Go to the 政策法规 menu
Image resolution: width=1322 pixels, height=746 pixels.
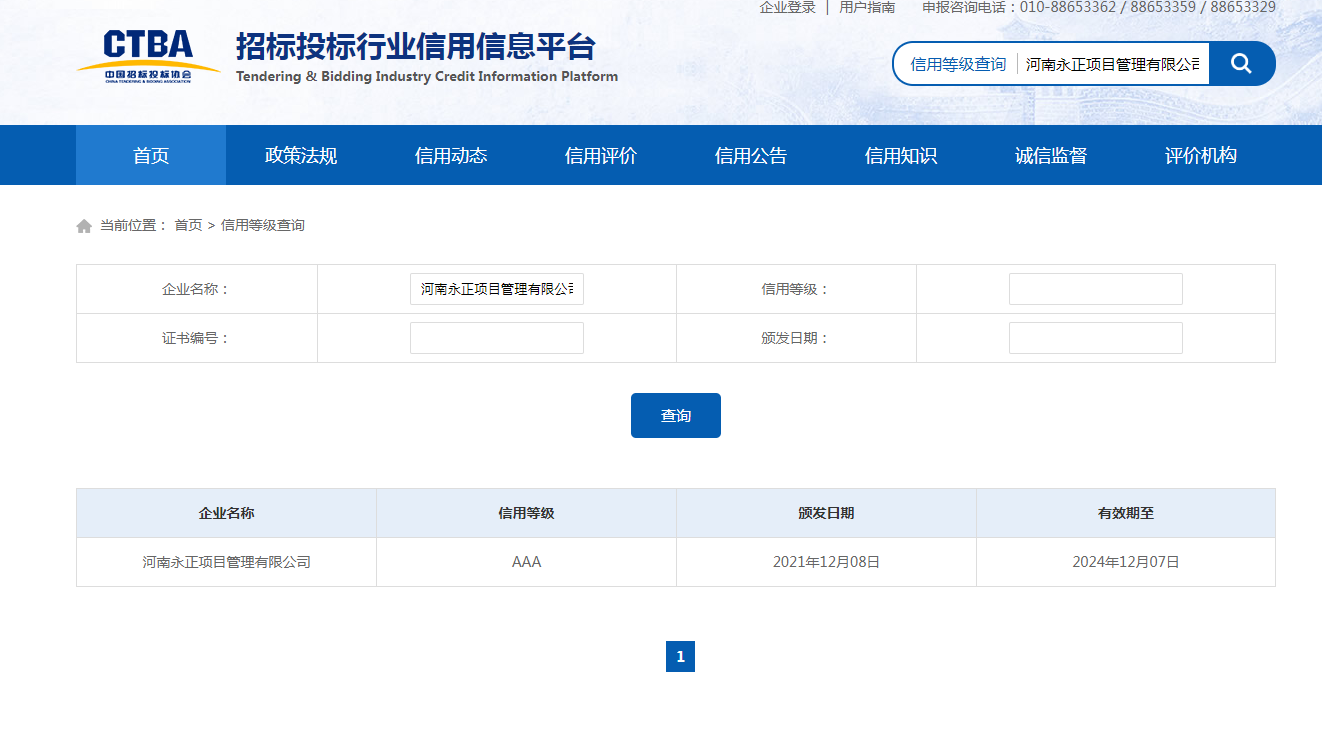click(x=301, y=155)
